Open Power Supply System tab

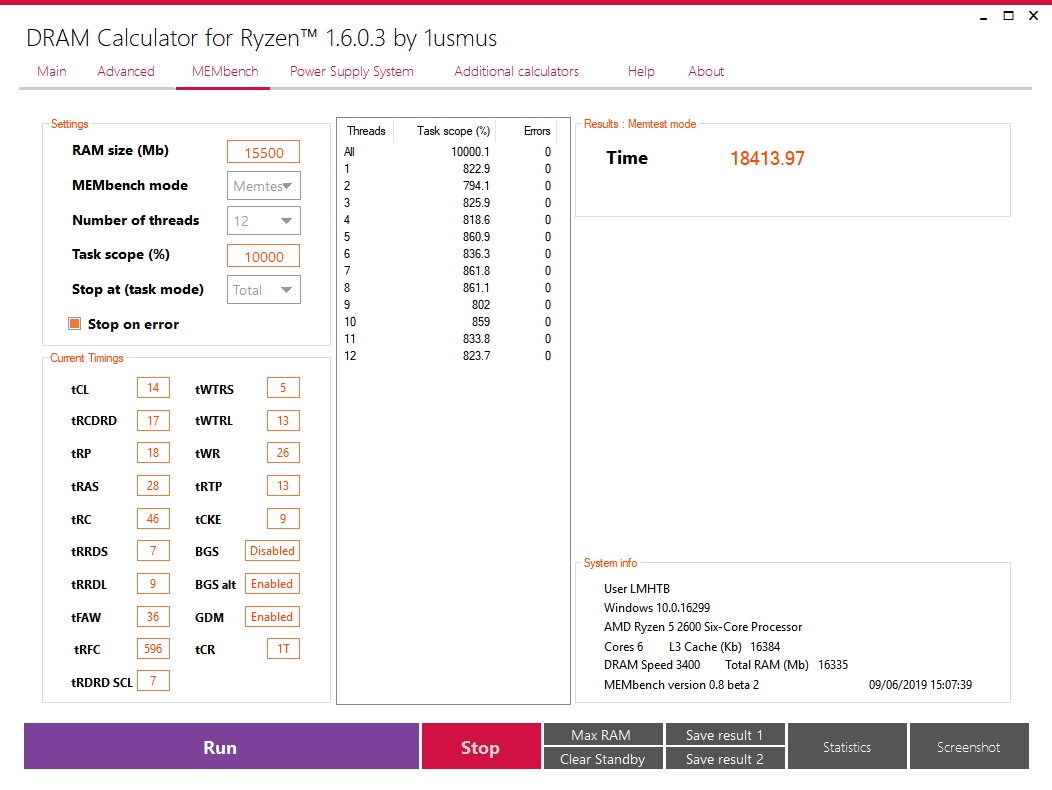click(x=352, y=71)
